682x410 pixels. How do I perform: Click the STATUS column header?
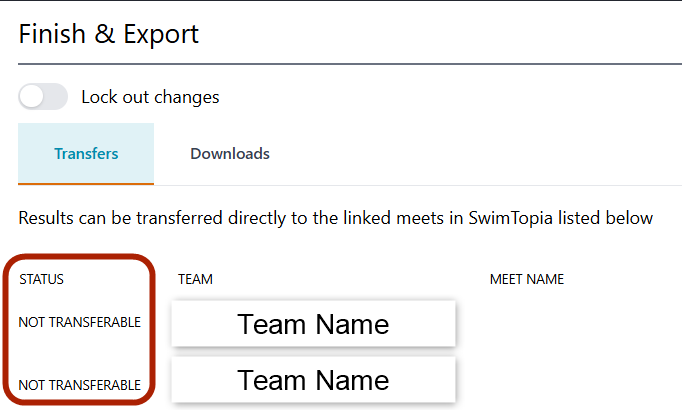tap(41, 279)
